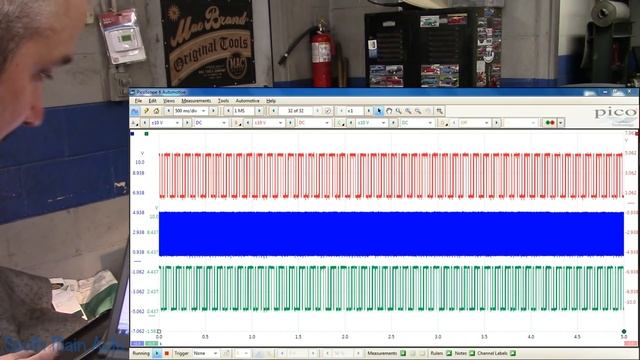
Task: Toggle Rulers legend green icon
Action: (449, 353)
